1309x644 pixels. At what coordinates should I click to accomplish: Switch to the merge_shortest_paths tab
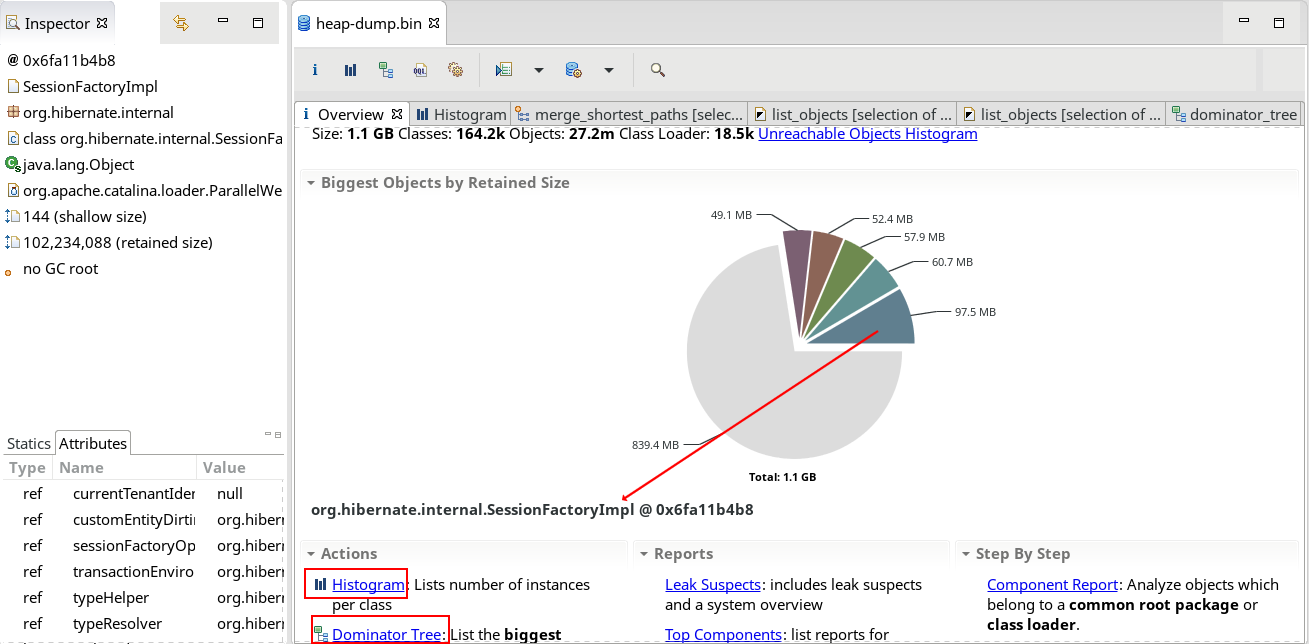630,114
